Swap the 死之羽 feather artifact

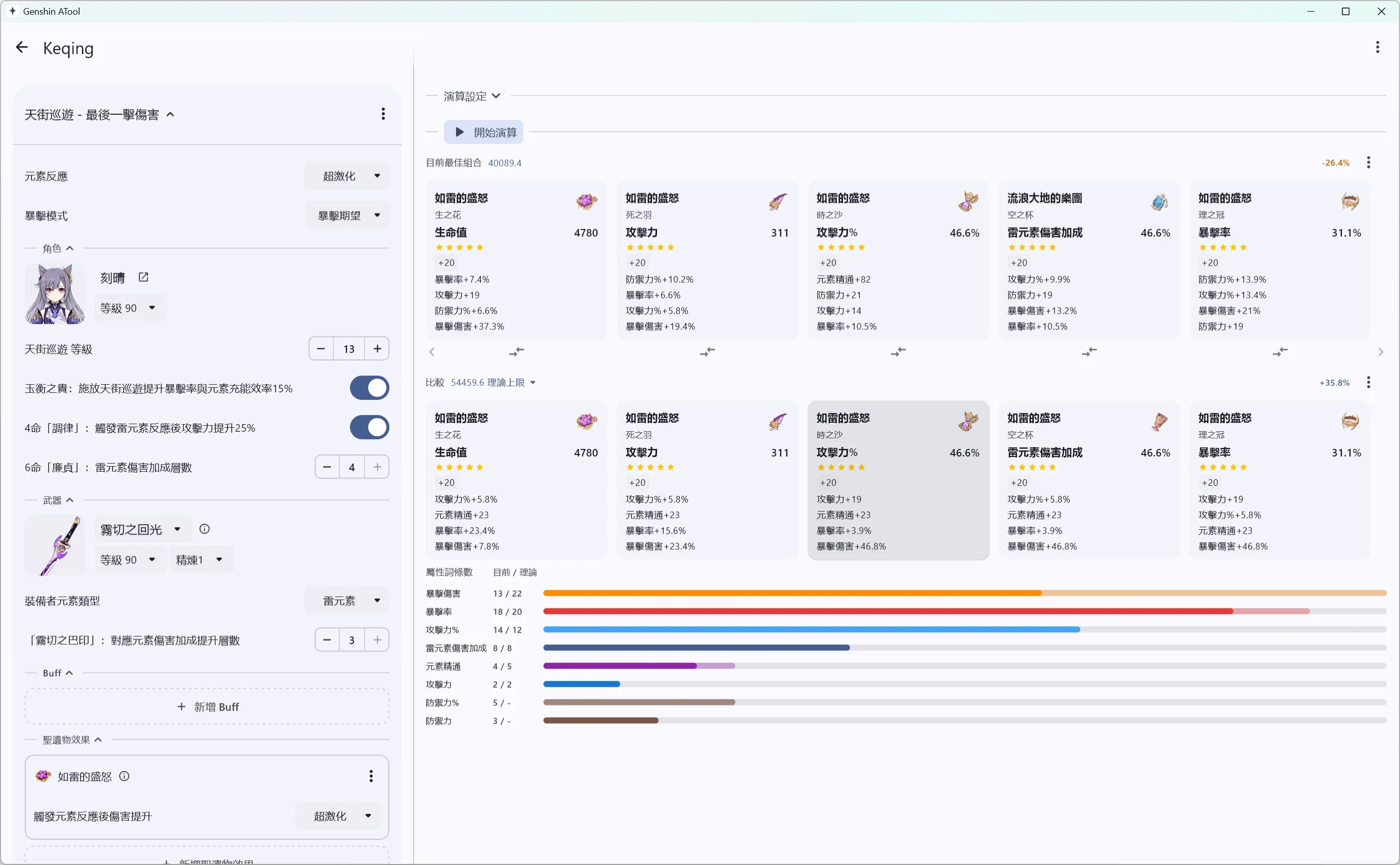(707, 351)
